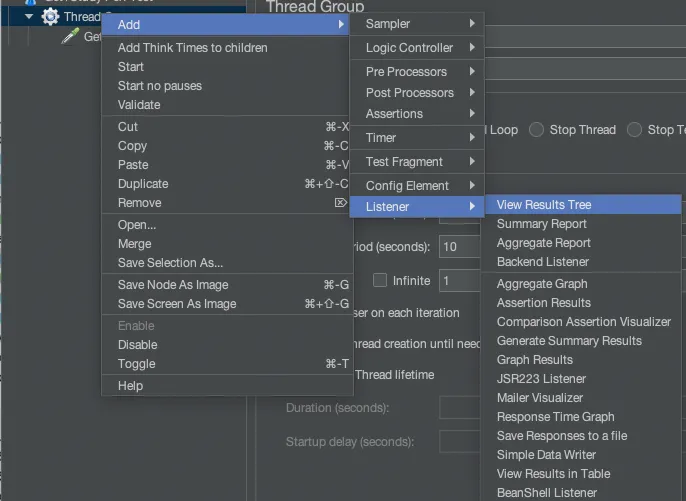Choose View Results Tree listener
Image resolution: width=686 pixels, height=501 pixels.
(x=544, y=205)
